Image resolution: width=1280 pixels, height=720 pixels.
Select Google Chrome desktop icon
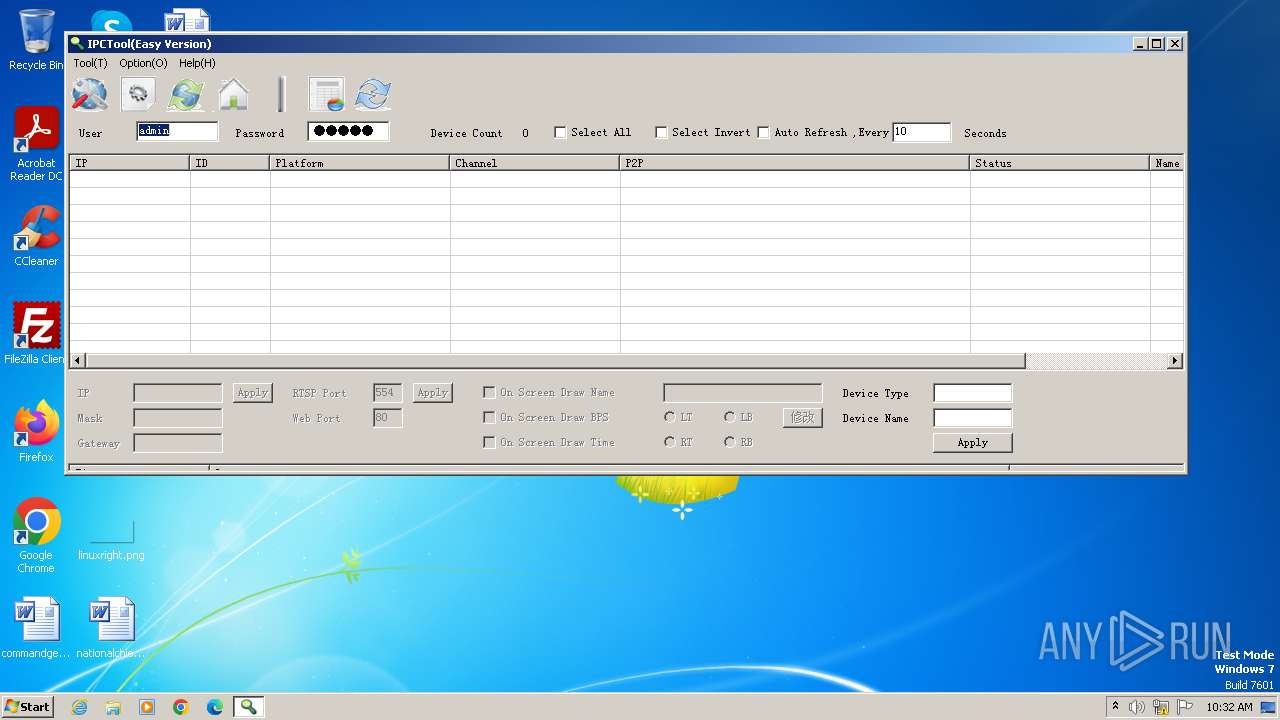click(36, 535)
